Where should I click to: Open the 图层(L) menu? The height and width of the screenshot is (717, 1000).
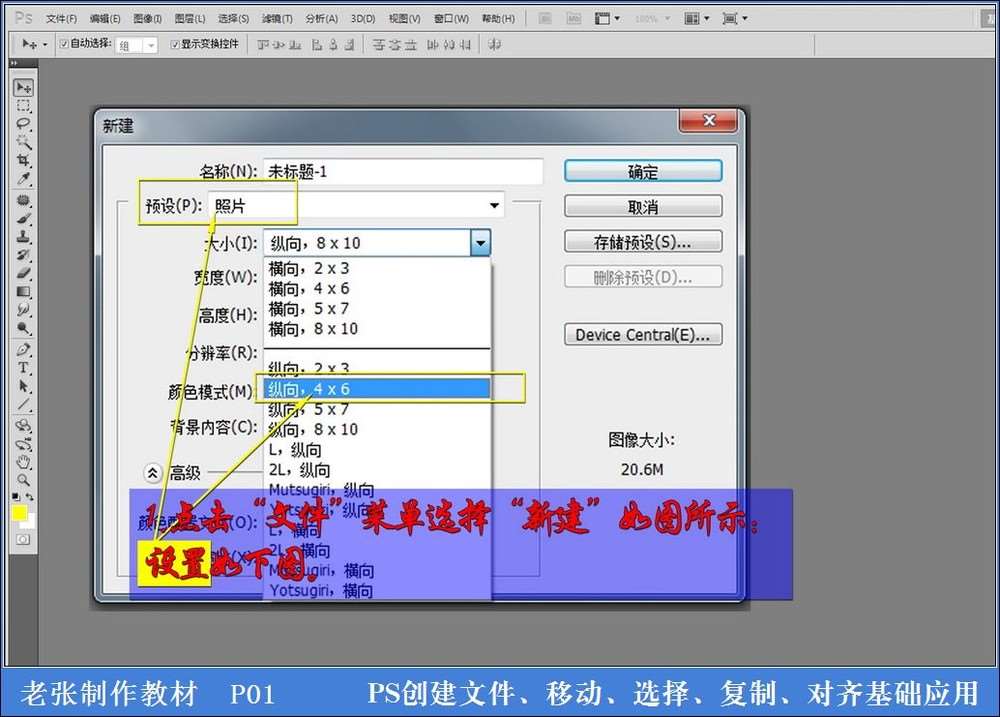[x=190, y=18]
